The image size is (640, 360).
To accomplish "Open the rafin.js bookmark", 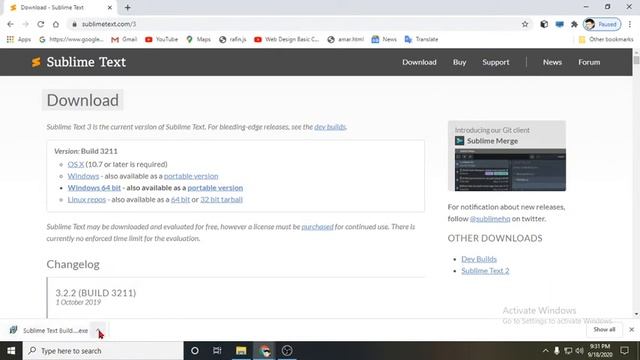I will click(x=233, y=39).
